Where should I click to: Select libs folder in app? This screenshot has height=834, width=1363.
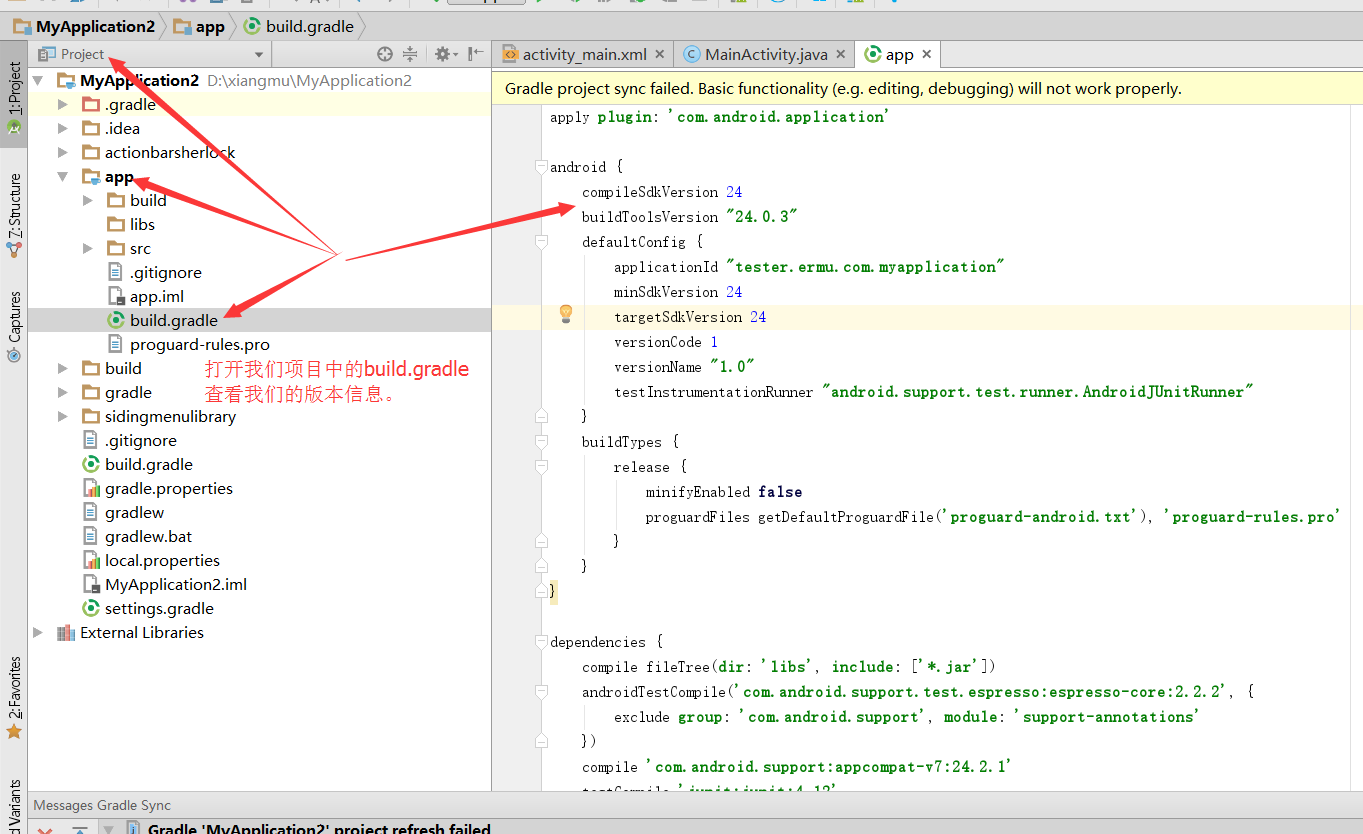pos(142,224)
